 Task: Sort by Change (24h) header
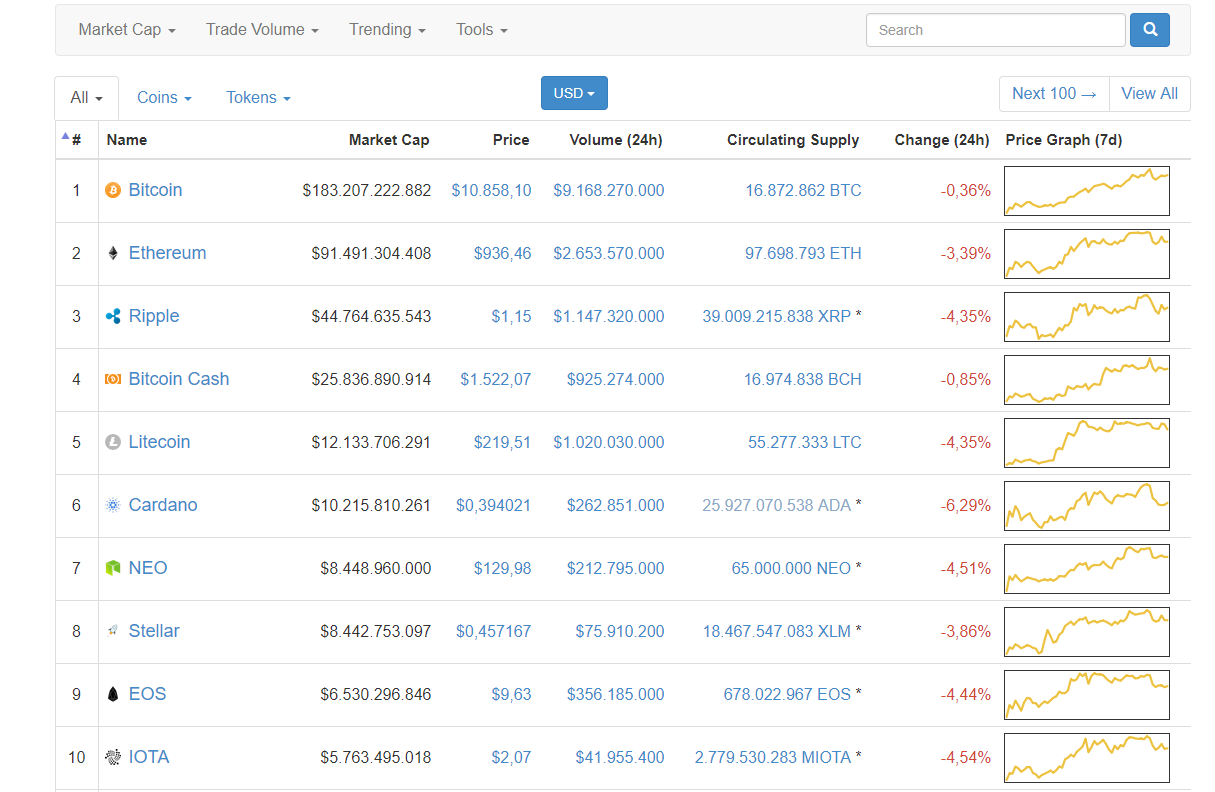[942, 140]
